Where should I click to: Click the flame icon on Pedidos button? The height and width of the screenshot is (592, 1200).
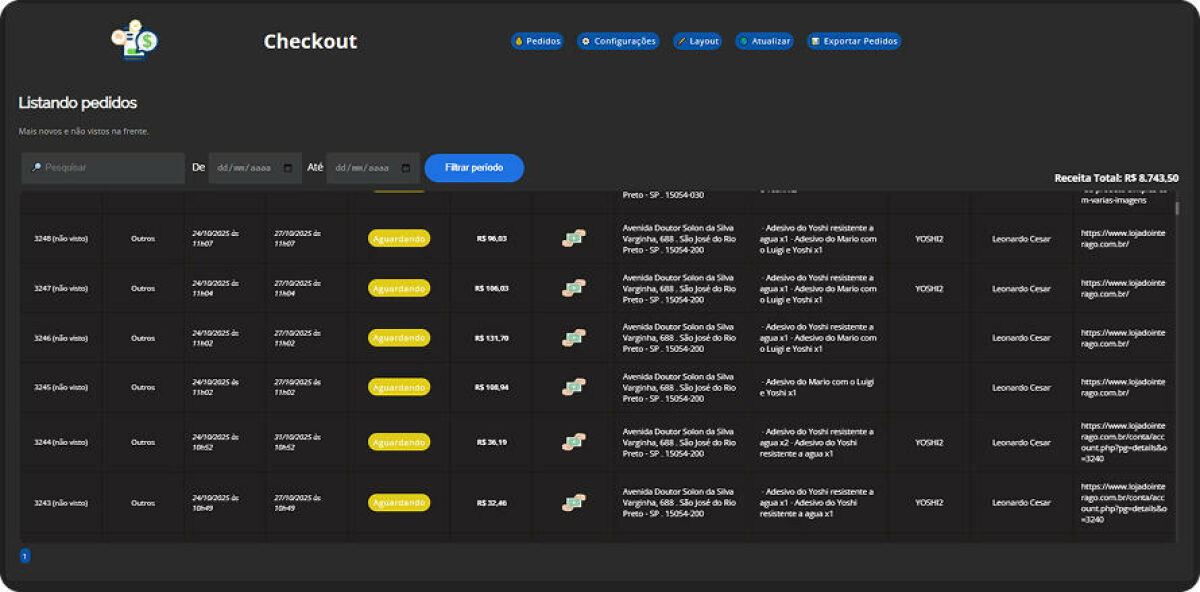tap(519, 41)
